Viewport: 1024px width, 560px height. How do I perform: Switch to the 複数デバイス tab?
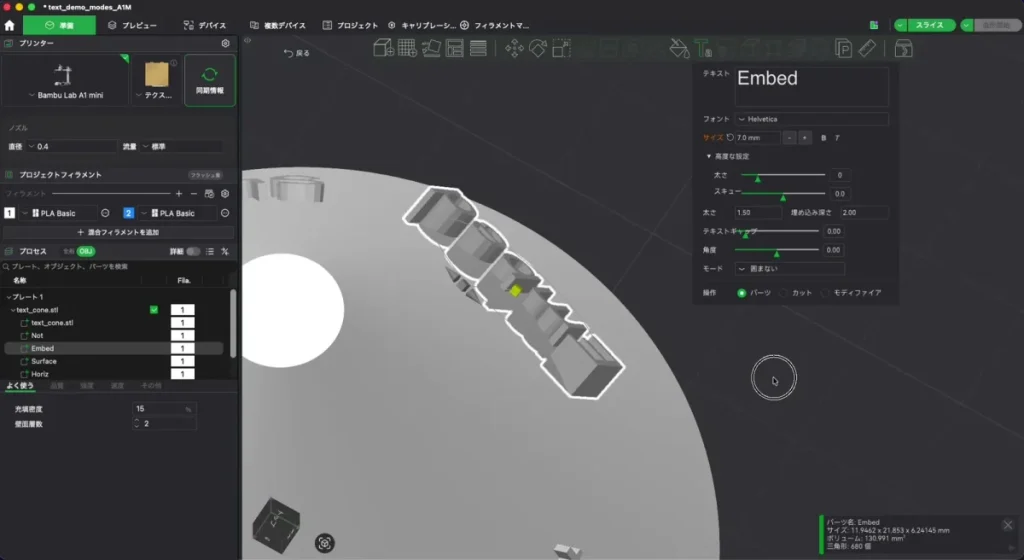point(278,25)
